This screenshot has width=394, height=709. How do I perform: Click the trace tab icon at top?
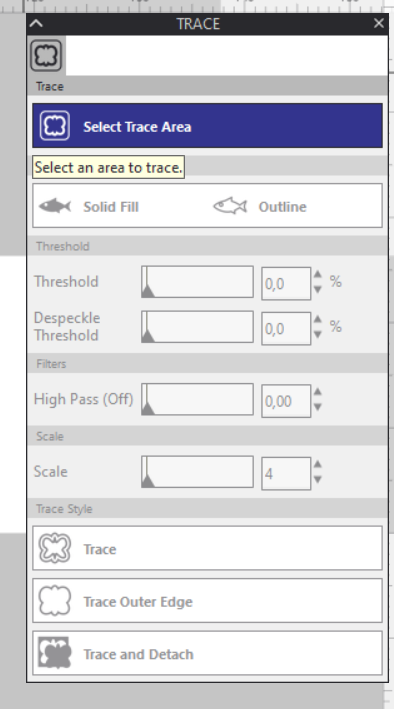pyautogui.click(x=46, y=55)
